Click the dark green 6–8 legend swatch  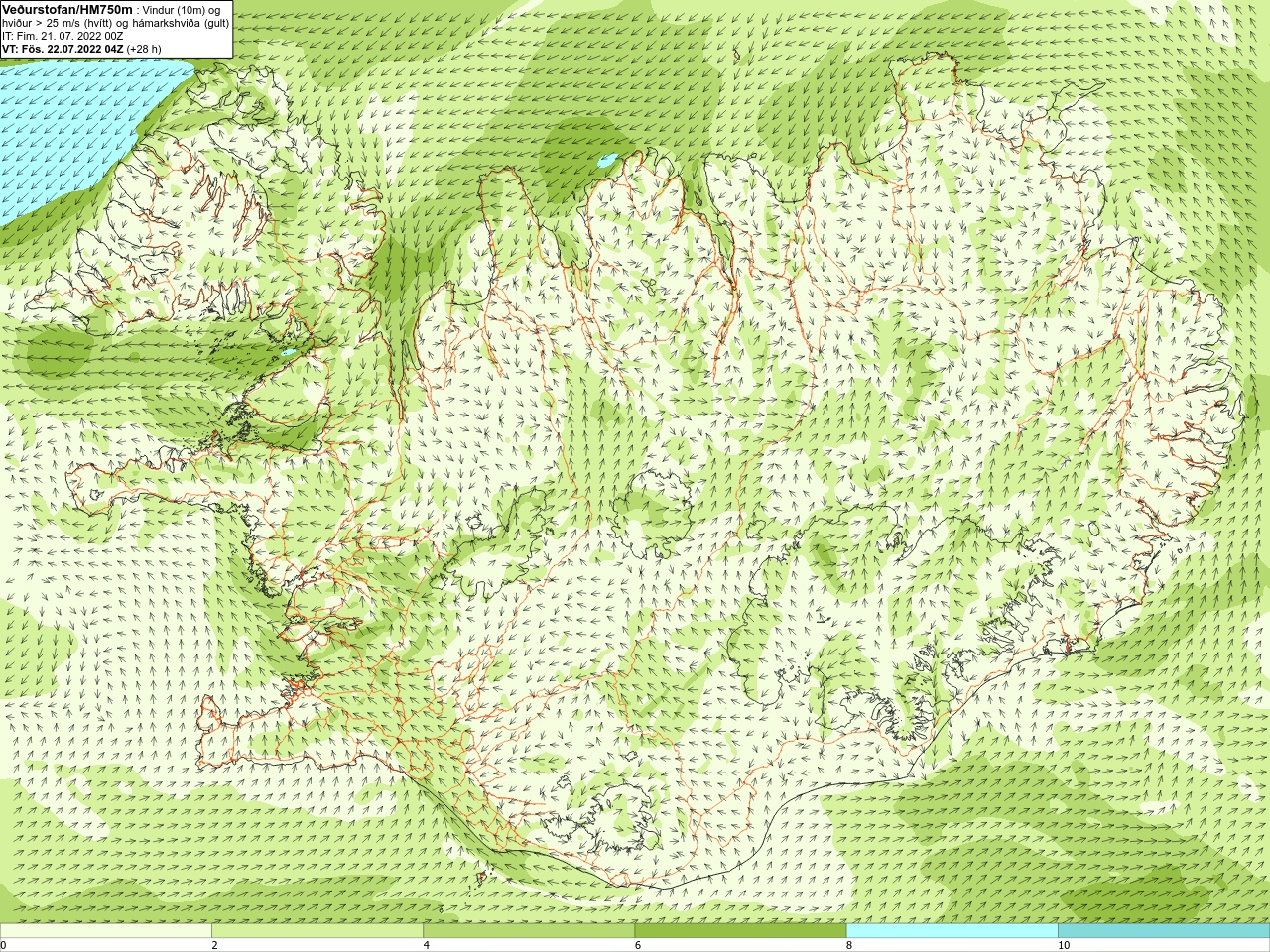[740, 931]
